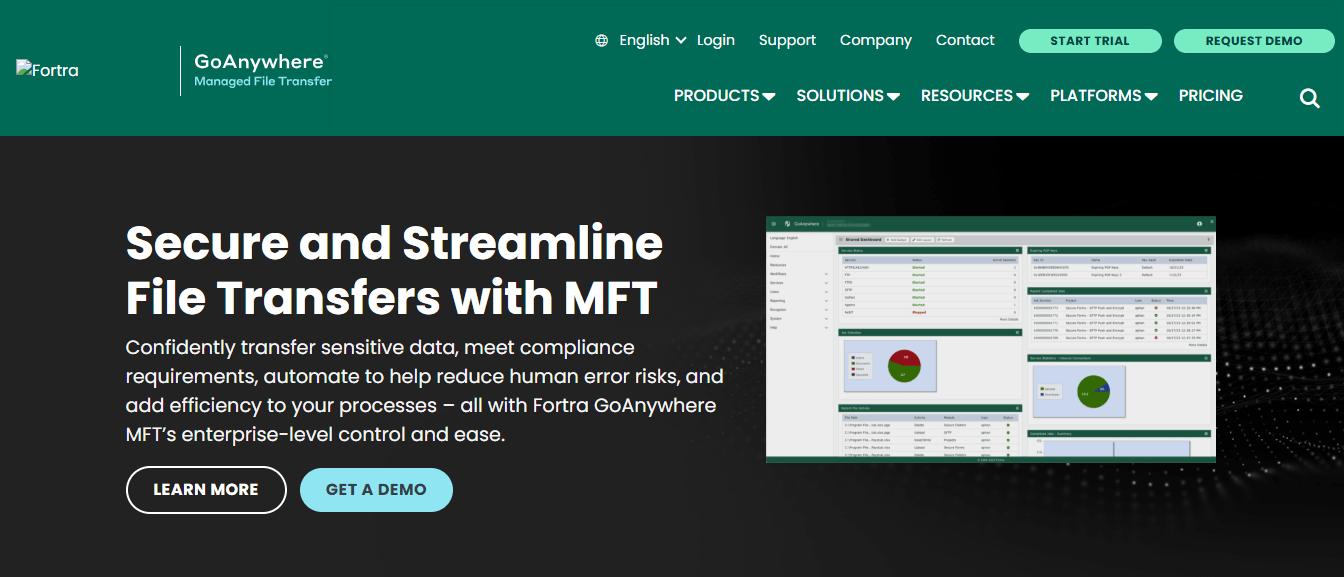
Task: Click the Start Trial button
Action: coord(1090,41)
